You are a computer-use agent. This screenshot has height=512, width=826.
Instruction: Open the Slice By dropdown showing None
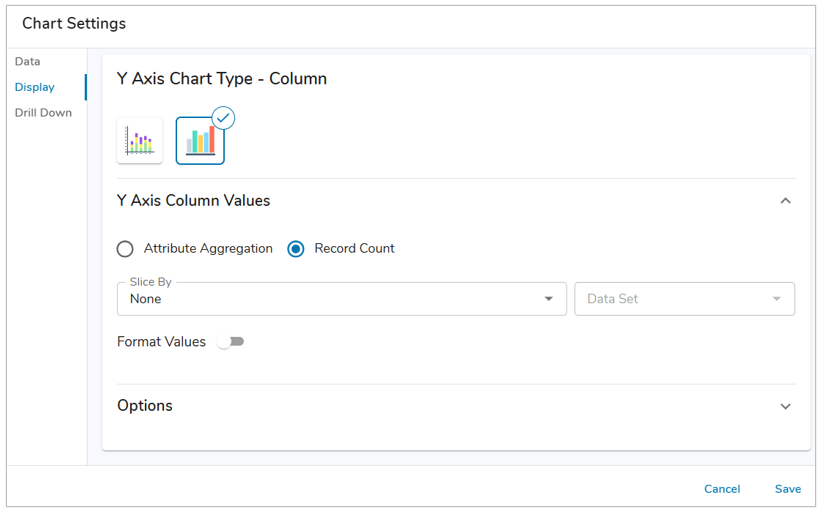[x=340, y=299]
